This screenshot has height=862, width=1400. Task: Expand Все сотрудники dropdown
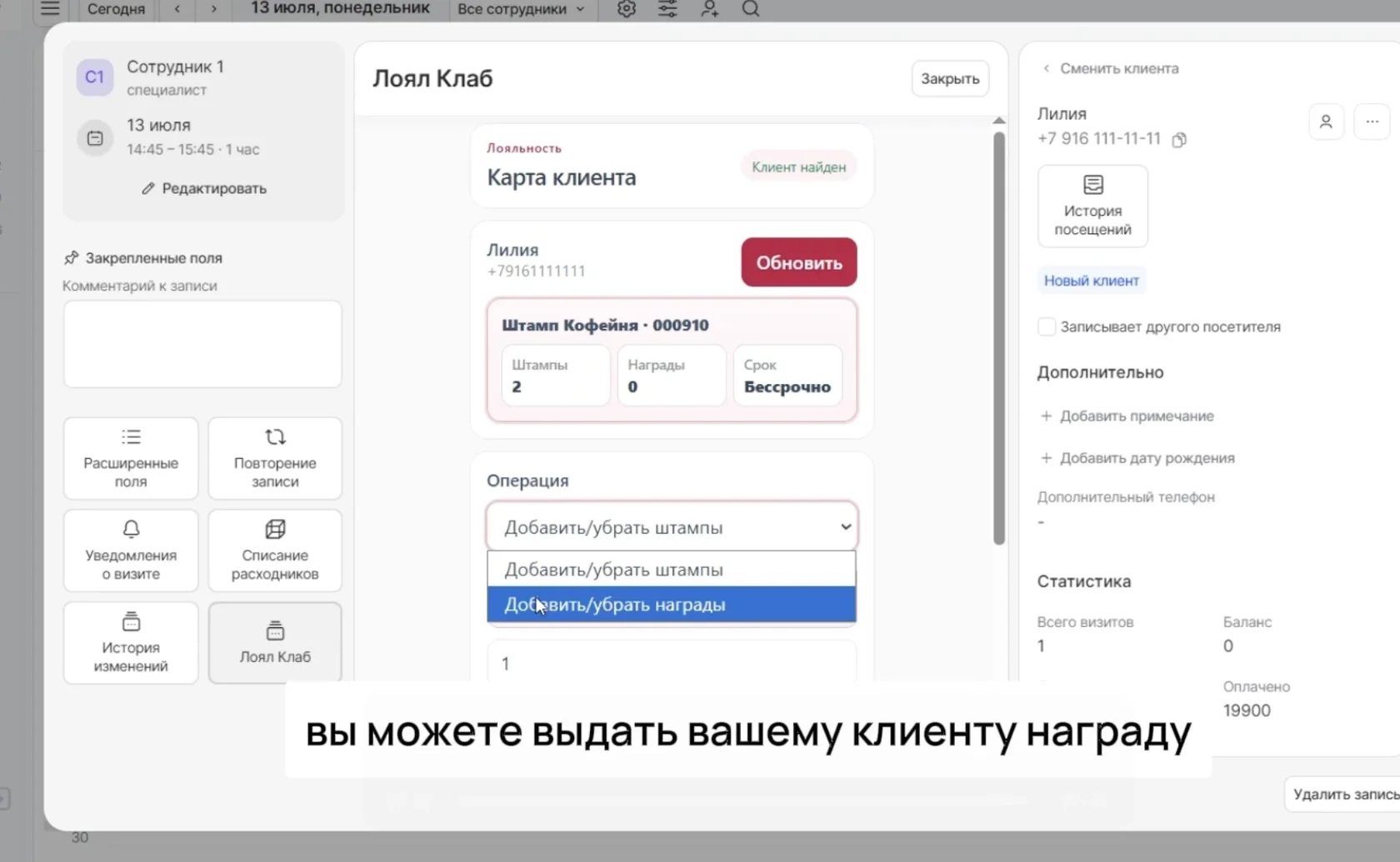521,8
